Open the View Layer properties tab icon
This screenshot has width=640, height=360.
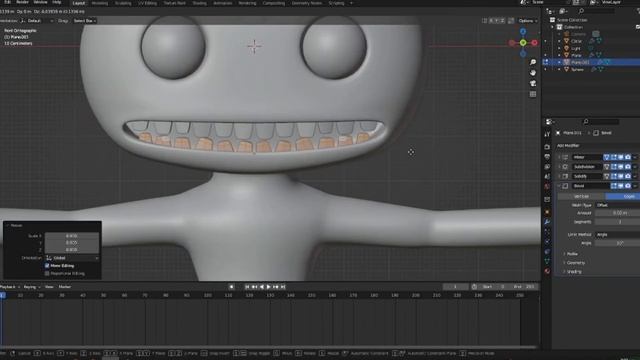coord(547,167)
